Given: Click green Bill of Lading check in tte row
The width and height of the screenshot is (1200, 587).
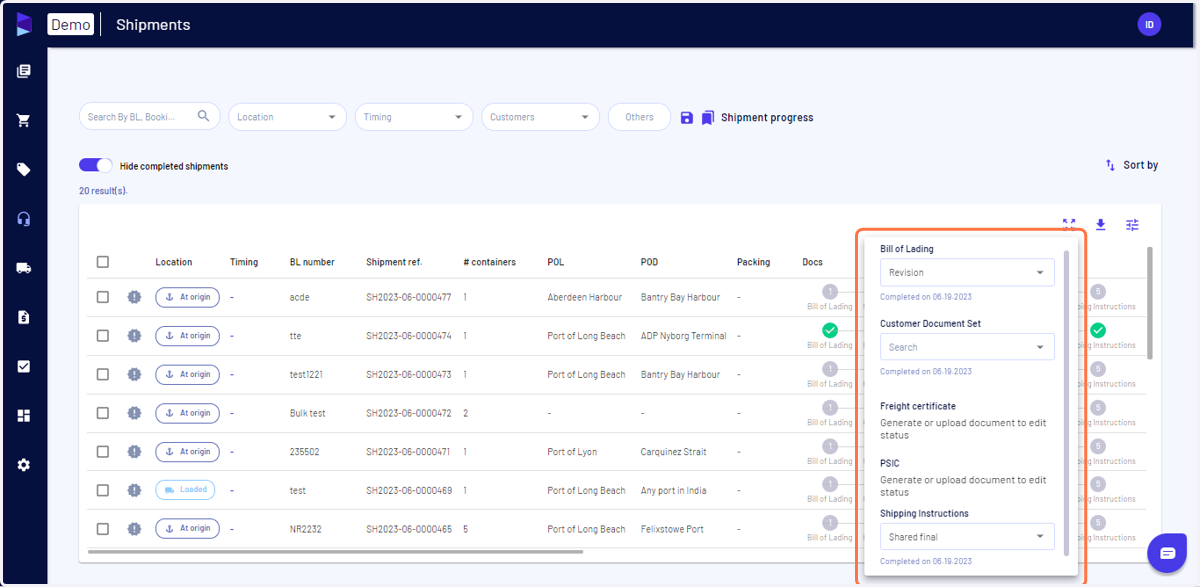Looking at the screenshot, I should (830, 330).
